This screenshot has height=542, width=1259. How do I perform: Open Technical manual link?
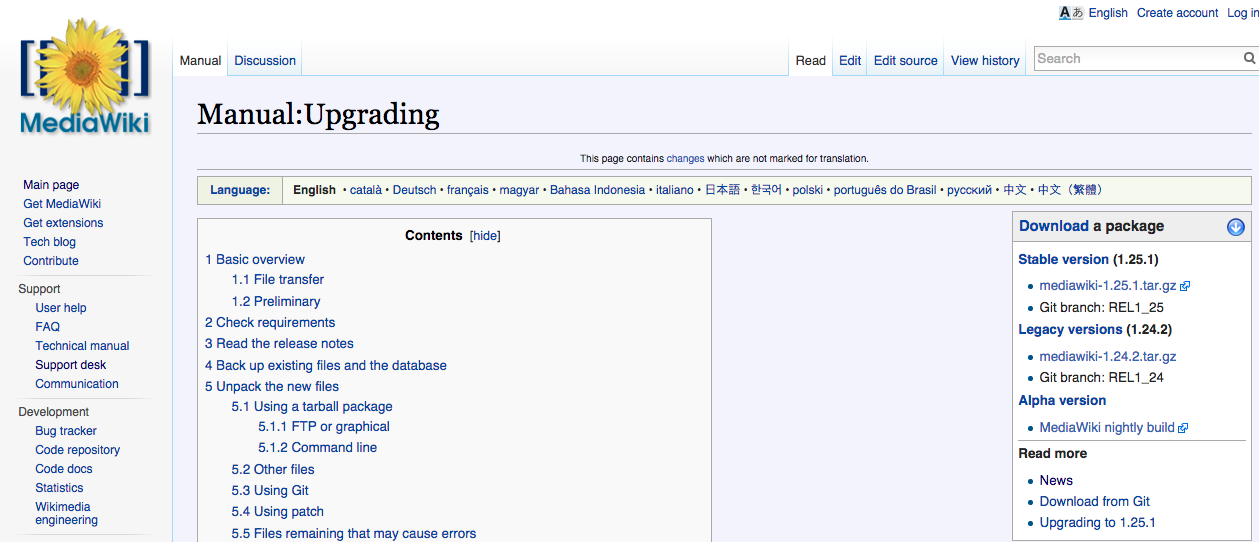point(82,346)
